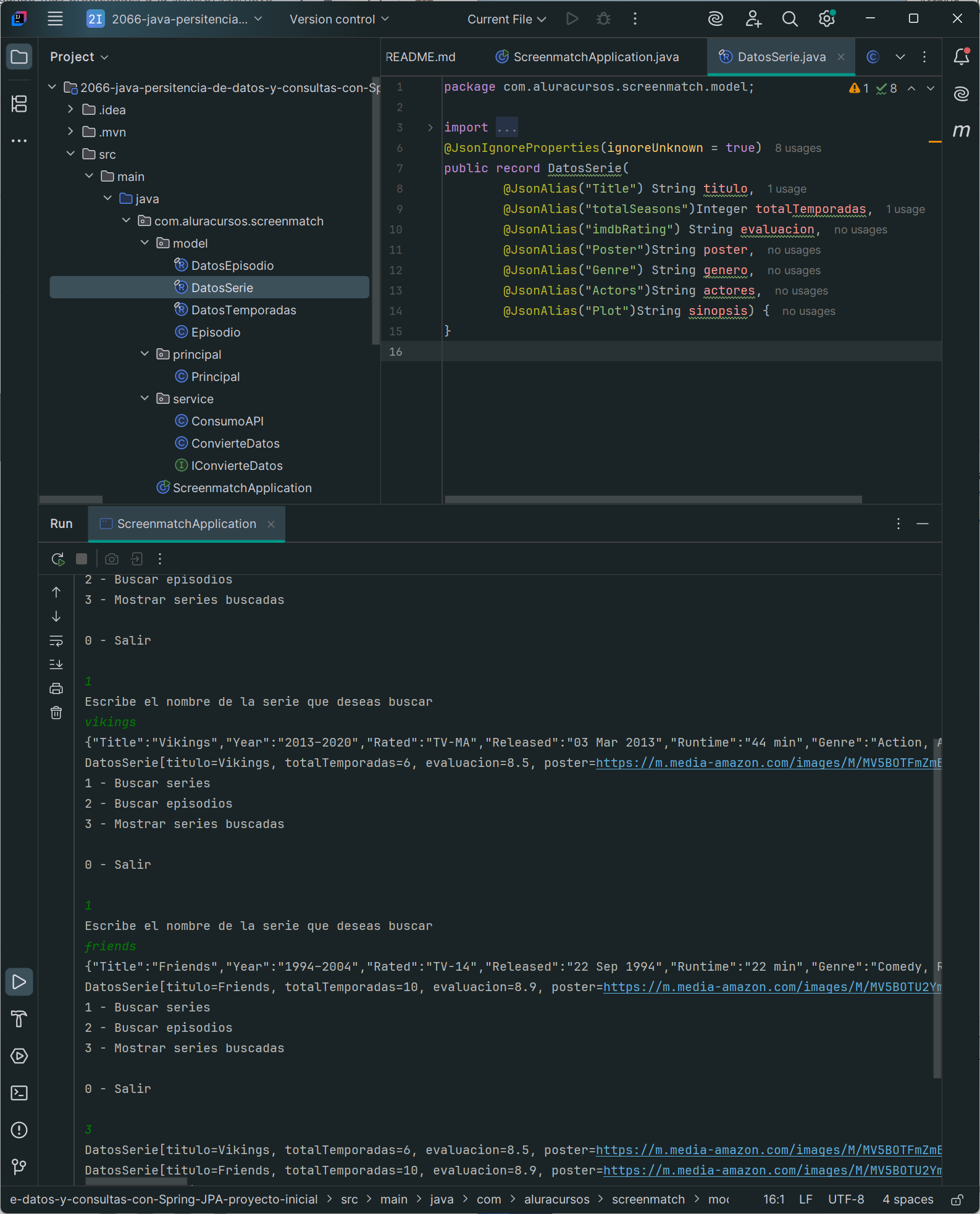This screenshot has width=980, height=1214.
Task: Toggle scroll to end in console
Action: [x=56, y=664]
